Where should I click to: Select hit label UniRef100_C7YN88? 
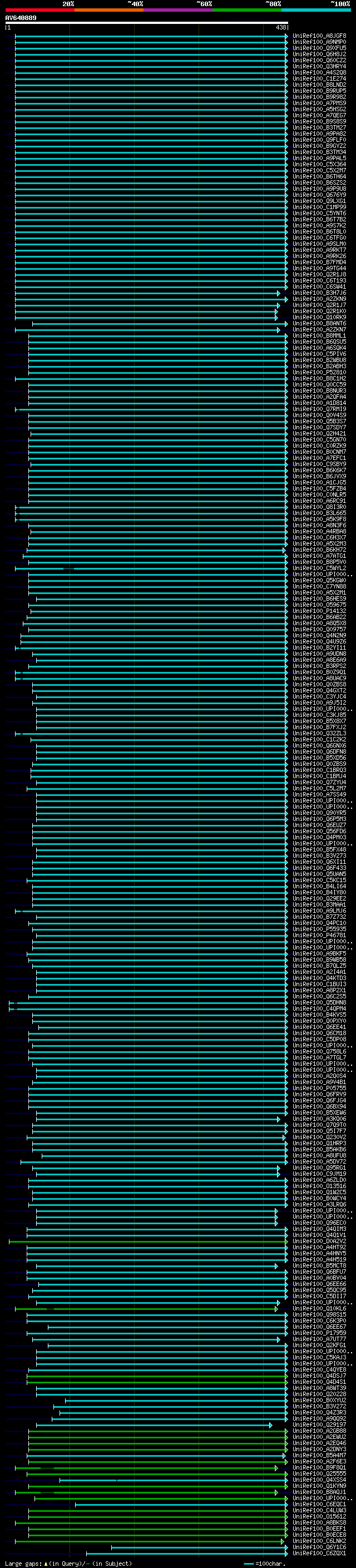point(319,586)
